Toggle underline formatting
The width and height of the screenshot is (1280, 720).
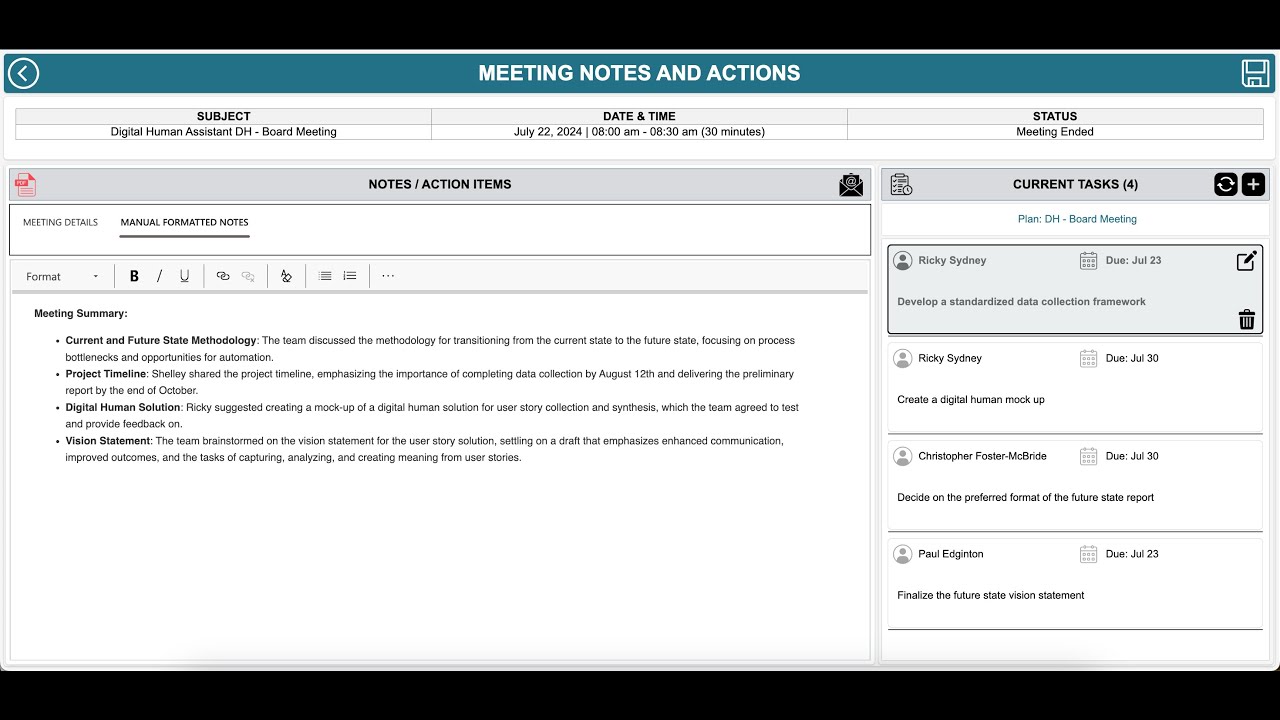click(184, 276)
